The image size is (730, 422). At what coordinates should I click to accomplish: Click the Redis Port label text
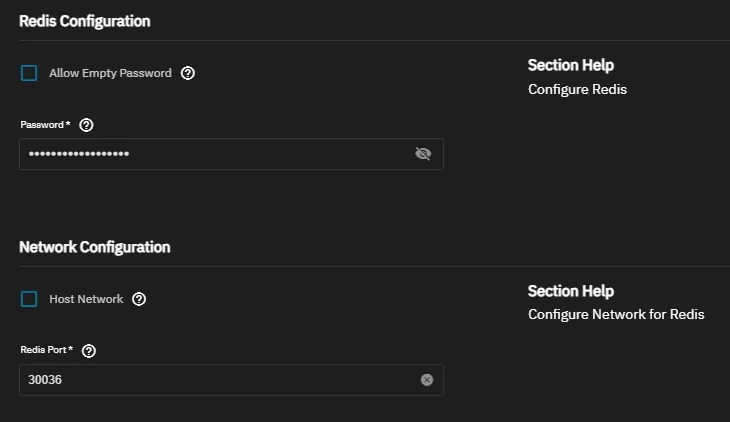(46, 351)
